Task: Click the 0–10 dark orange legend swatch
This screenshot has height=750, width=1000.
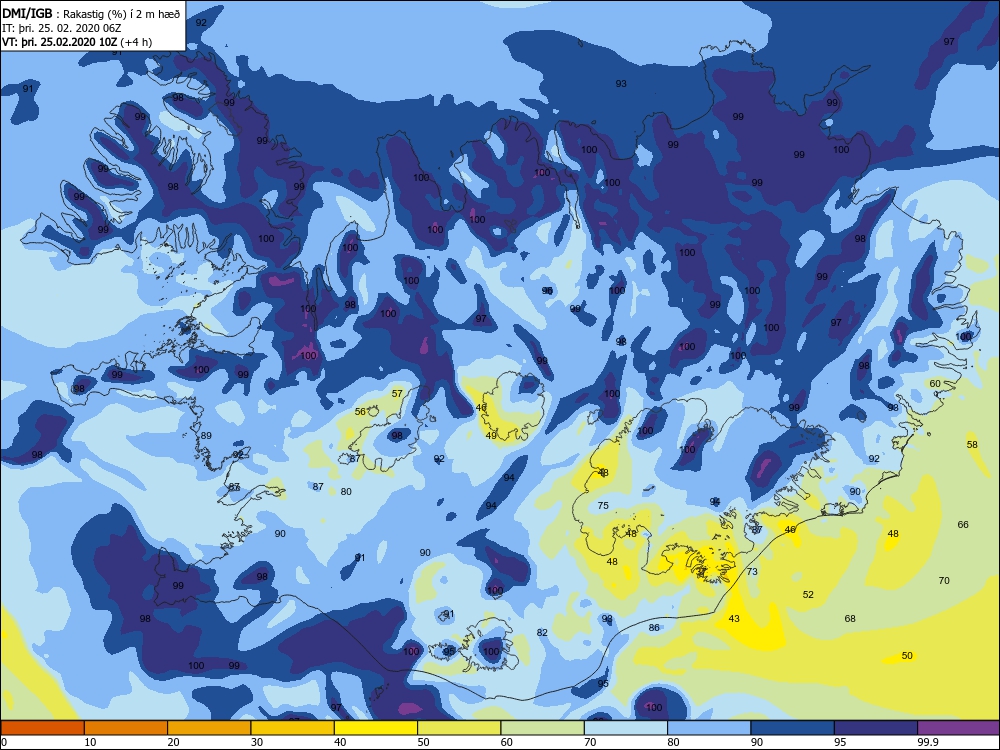Action: point(43,728)
